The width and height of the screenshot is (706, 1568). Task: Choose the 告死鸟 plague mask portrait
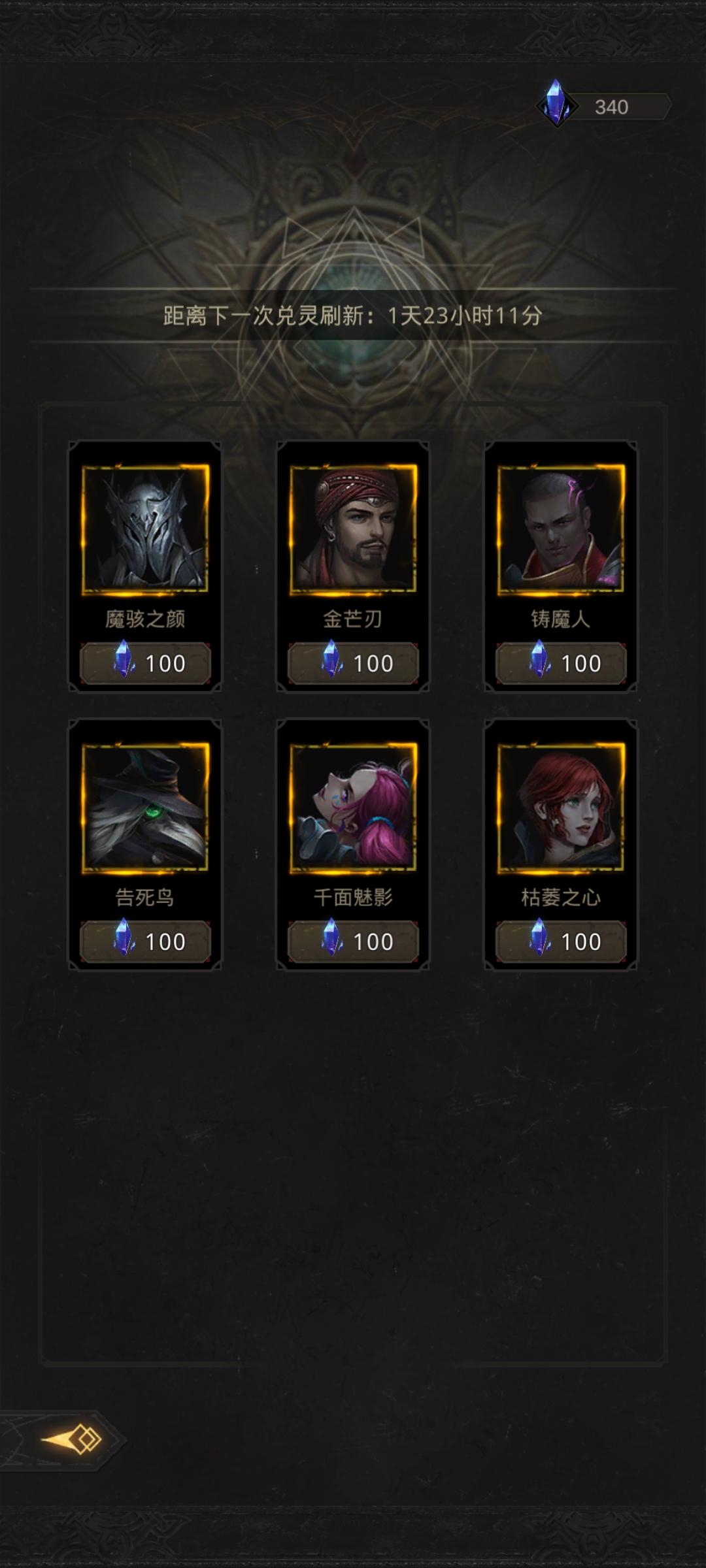click(145, 807)
